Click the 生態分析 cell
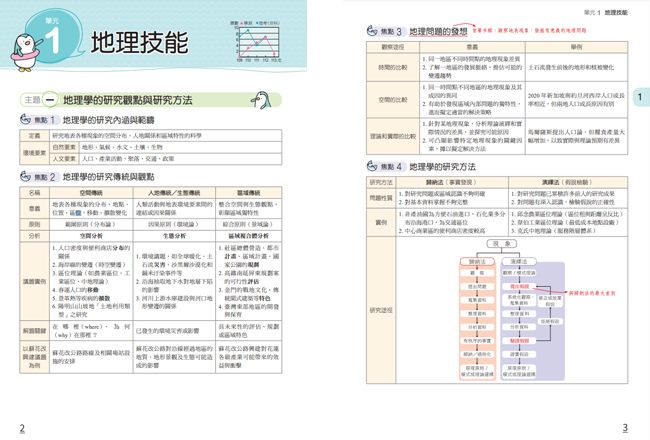Screen dimensions: 650x440 [x=174, y=236]
